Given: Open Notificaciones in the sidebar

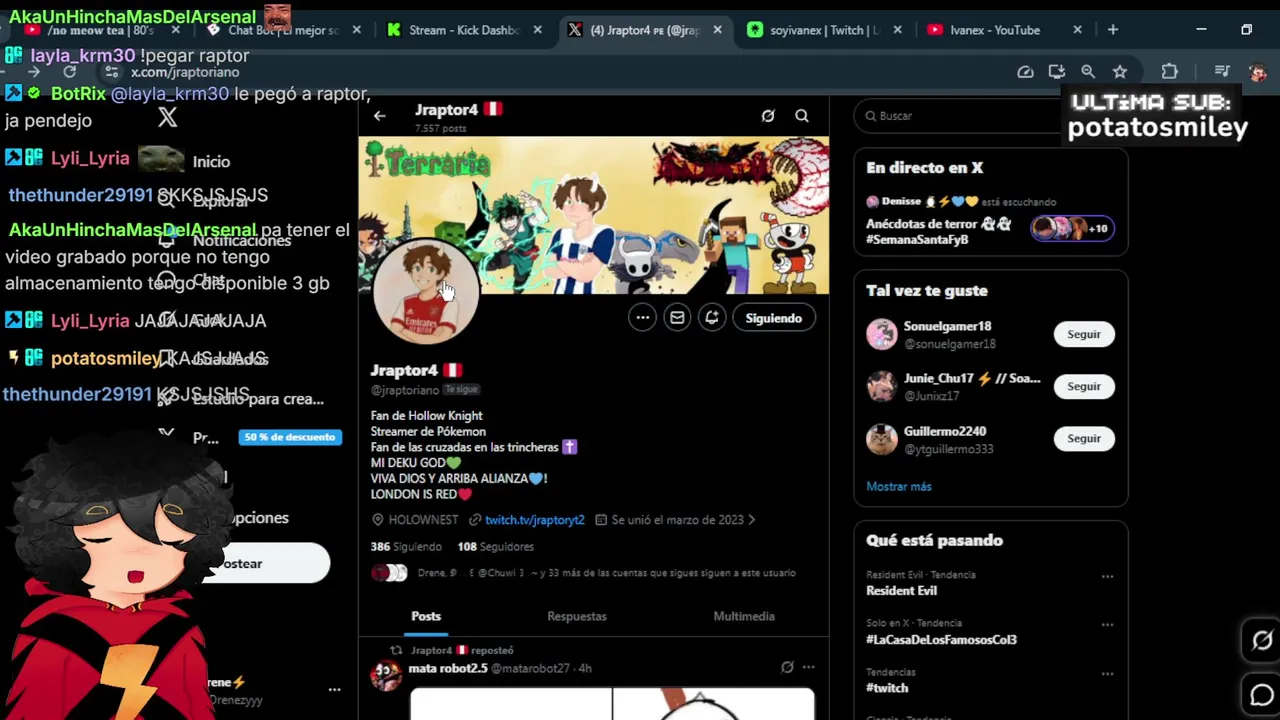Looking at the screenshot, I should click(241, 240).
